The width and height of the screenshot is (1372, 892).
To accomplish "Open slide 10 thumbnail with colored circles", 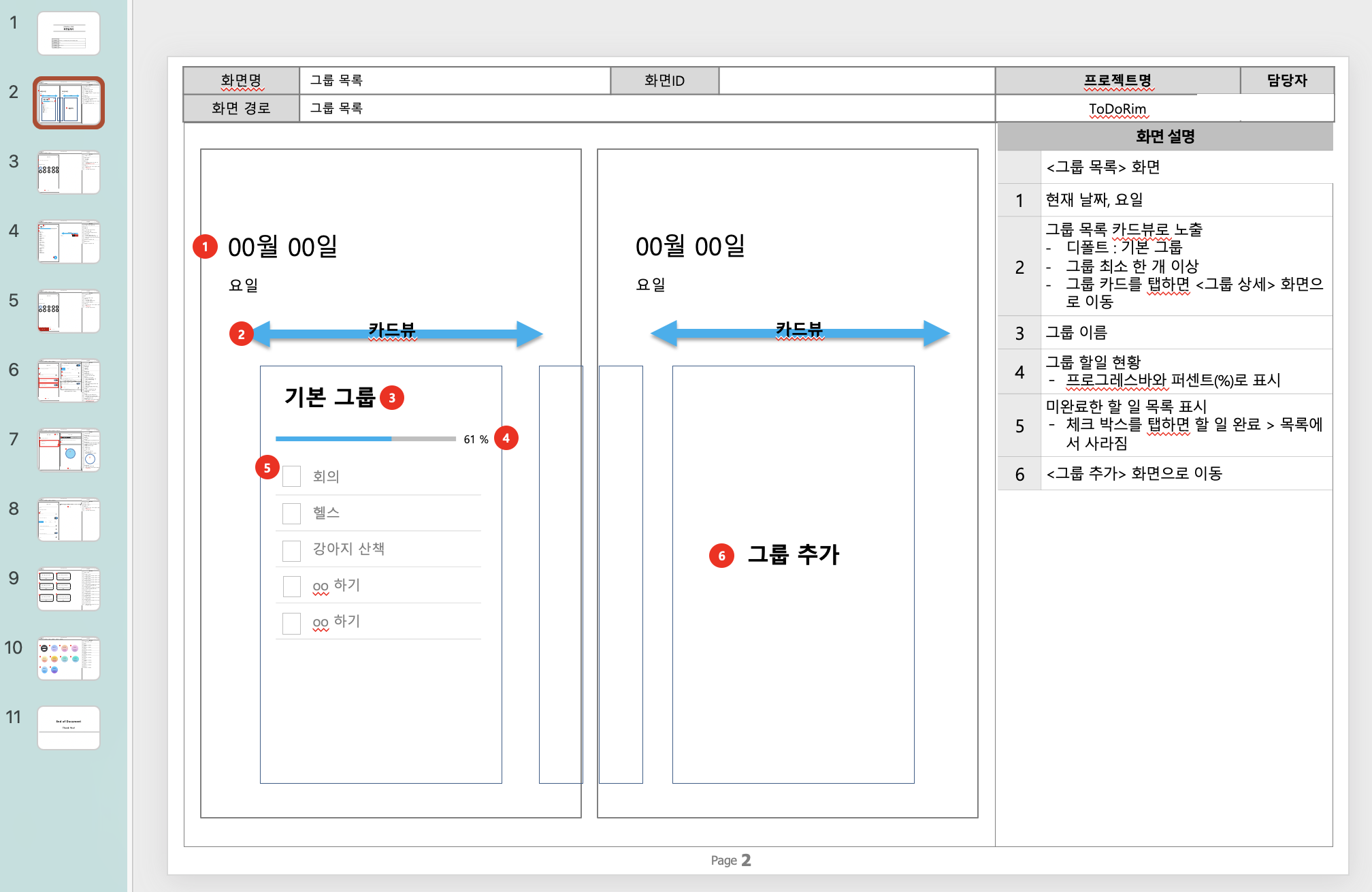I will coord(69,658).
